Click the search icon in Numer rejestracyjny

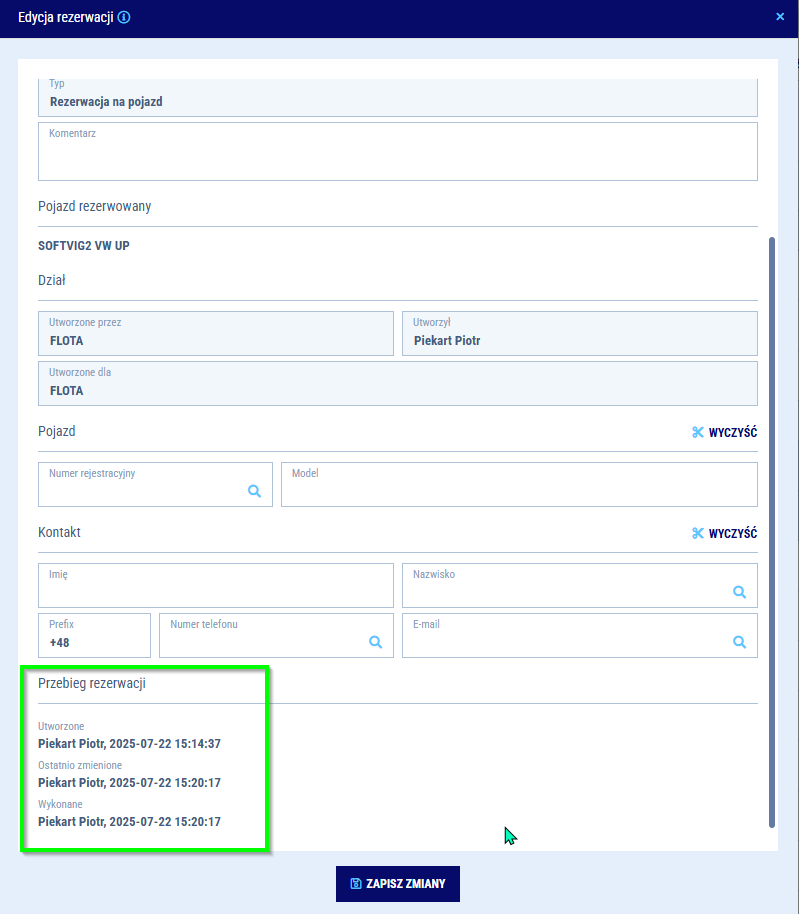click(x=254, y=491)
